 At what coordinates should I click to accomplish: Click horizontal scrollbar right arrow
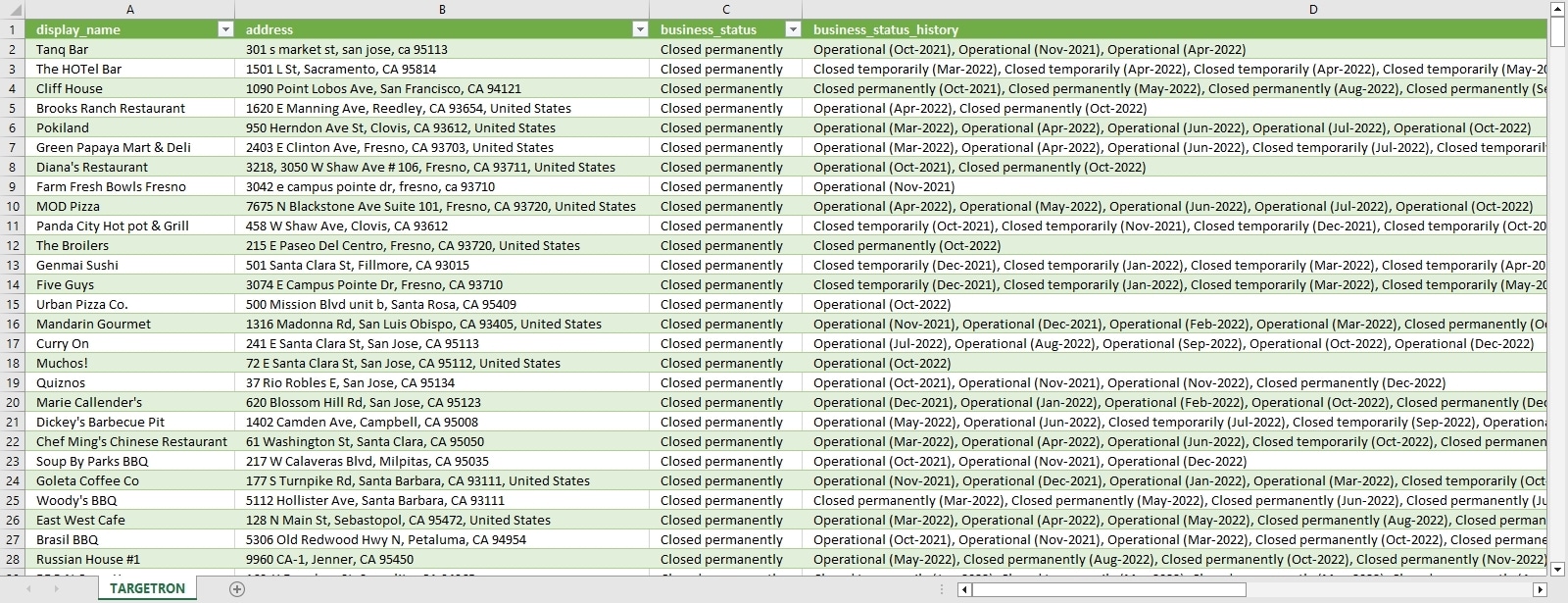(x=1540, y=589)
